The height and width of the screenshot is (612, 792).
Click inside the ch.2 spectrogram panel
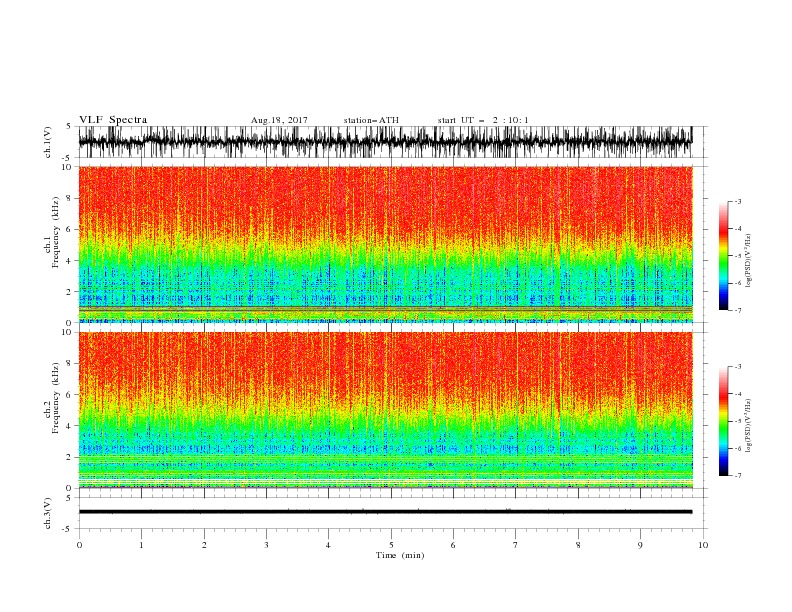[x=385, y=410]
